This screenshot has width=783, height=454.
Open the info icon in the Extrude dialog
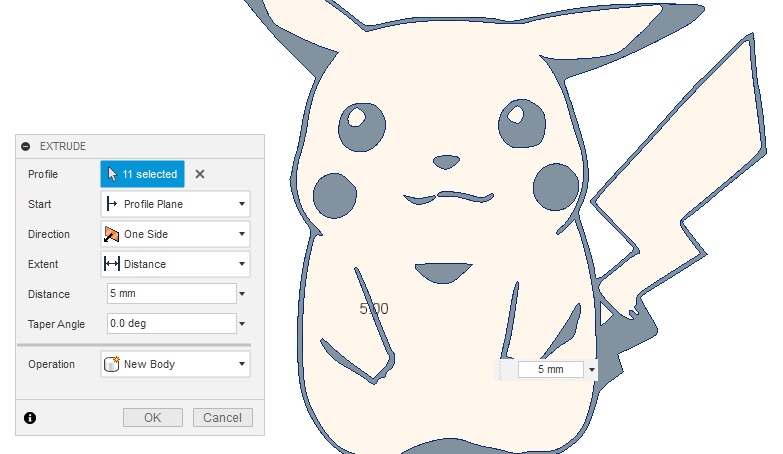click(30, 418)
